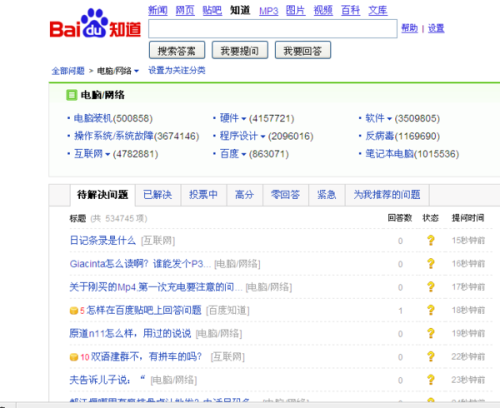Click the gold coin reward icon beside 5
Screen dimensions: 500x408
click(x=74, y=311)
